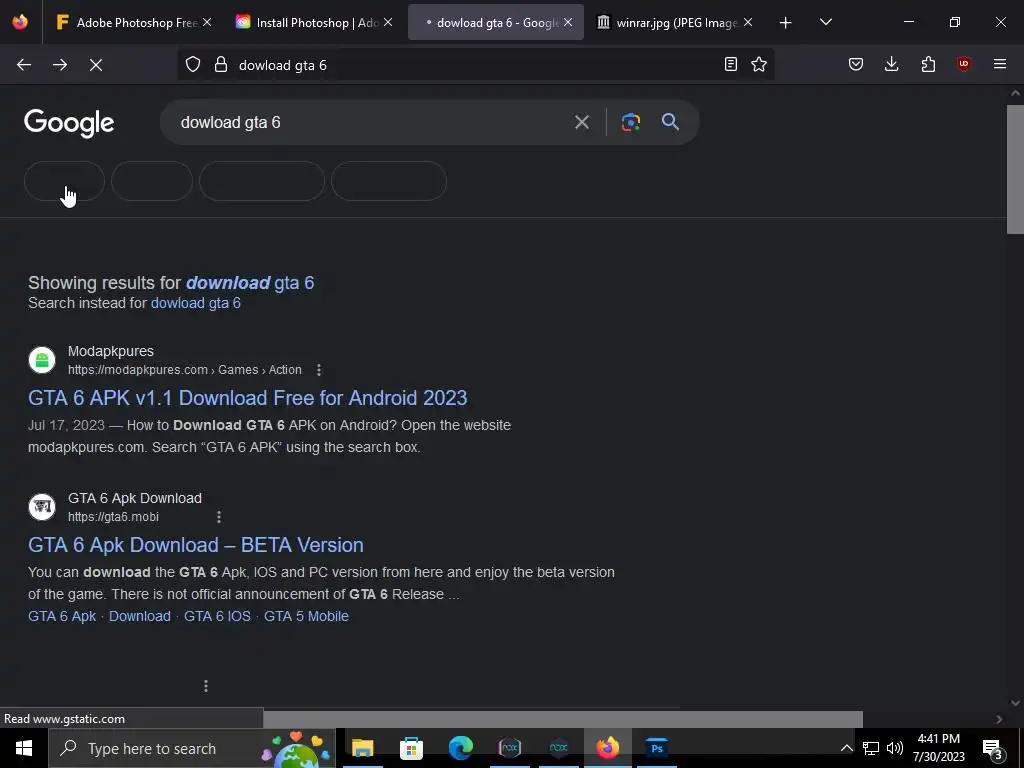1024x768 pixels.
Task: Click the horizontal scrollbar thumb
Action: point(563,719)
